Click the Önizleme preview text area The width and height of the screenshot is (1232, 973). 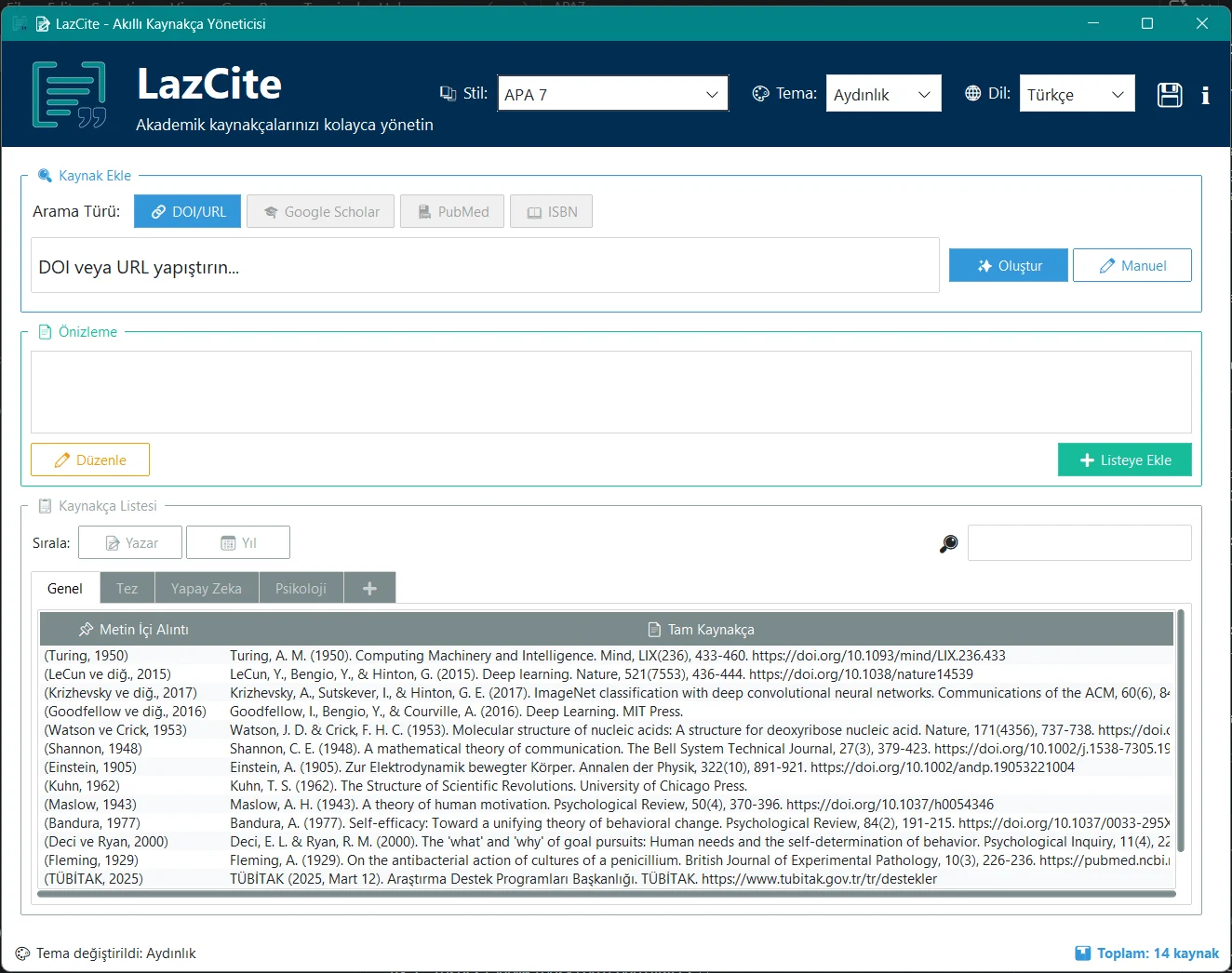(x=611, y=392)
